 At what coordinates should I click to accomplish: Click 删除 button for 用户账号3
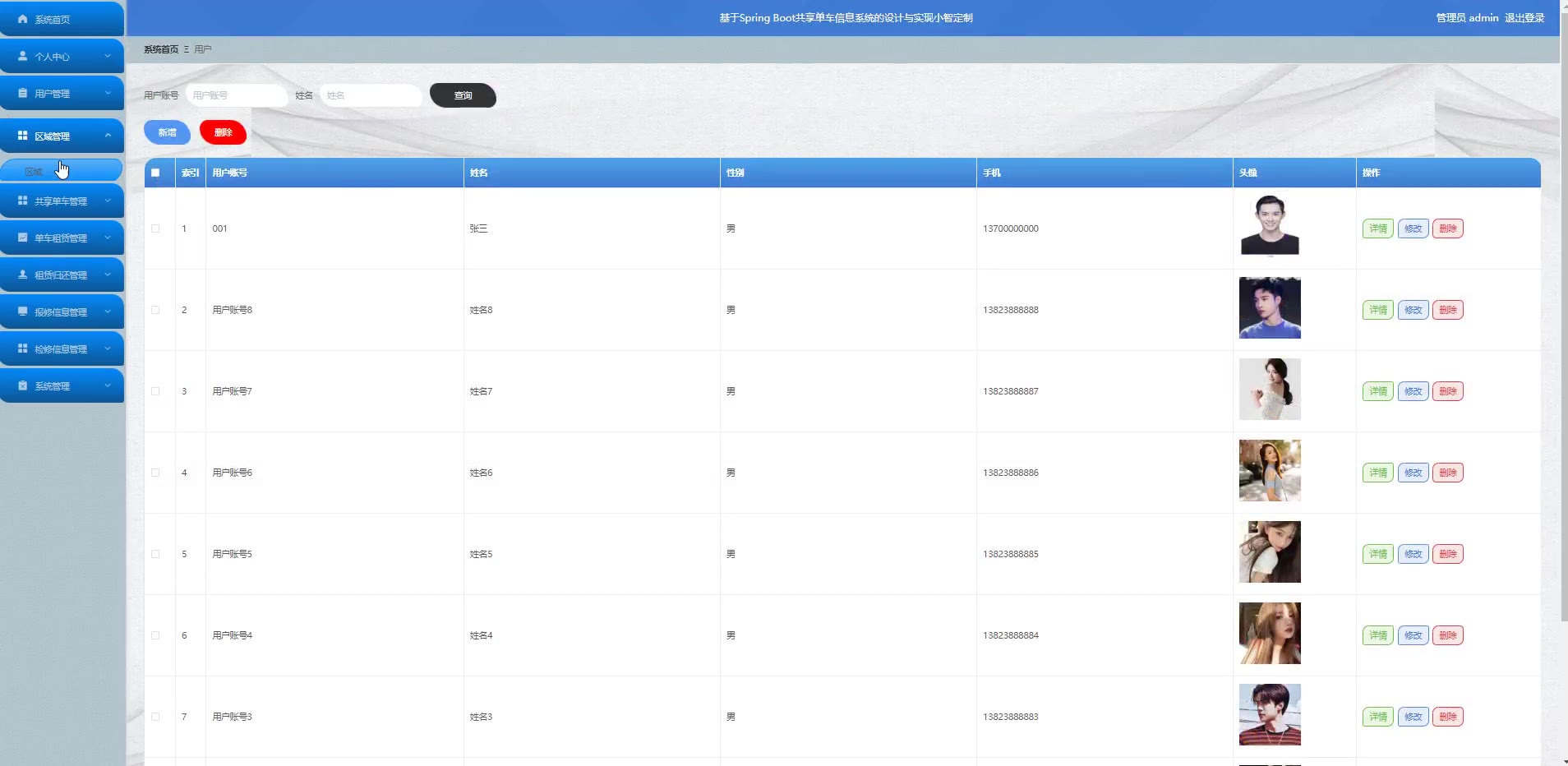click(1448, 717)
